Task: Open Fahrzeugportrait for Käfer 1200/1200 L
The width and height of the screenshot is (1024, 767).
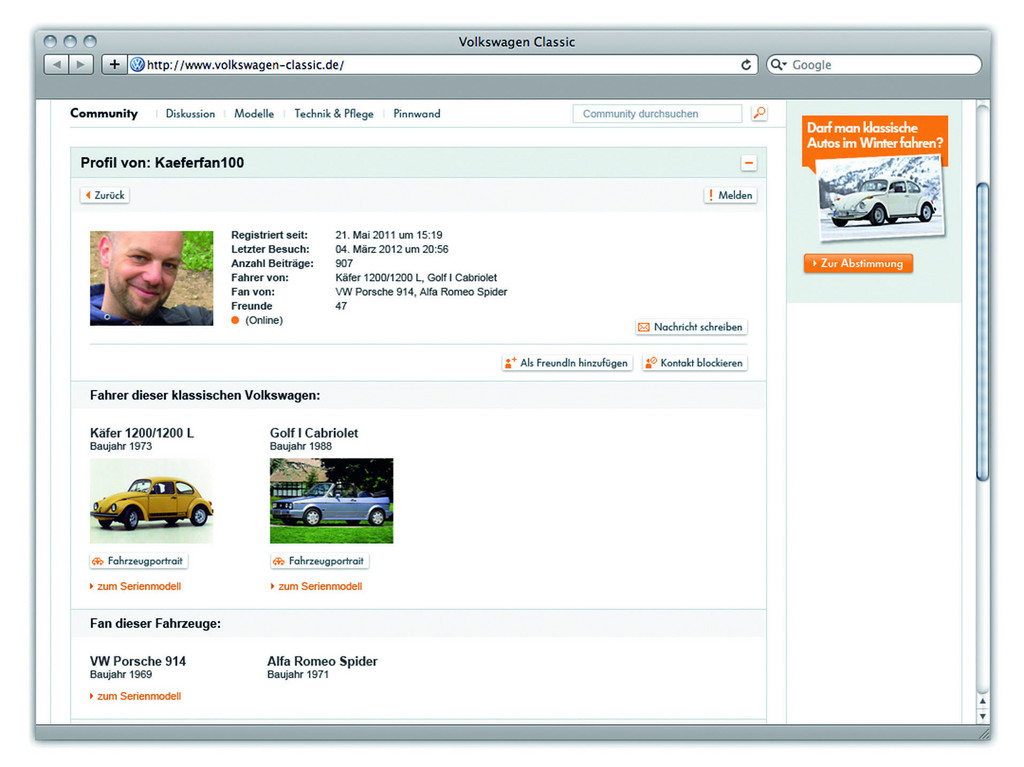Action: [138, 561]
